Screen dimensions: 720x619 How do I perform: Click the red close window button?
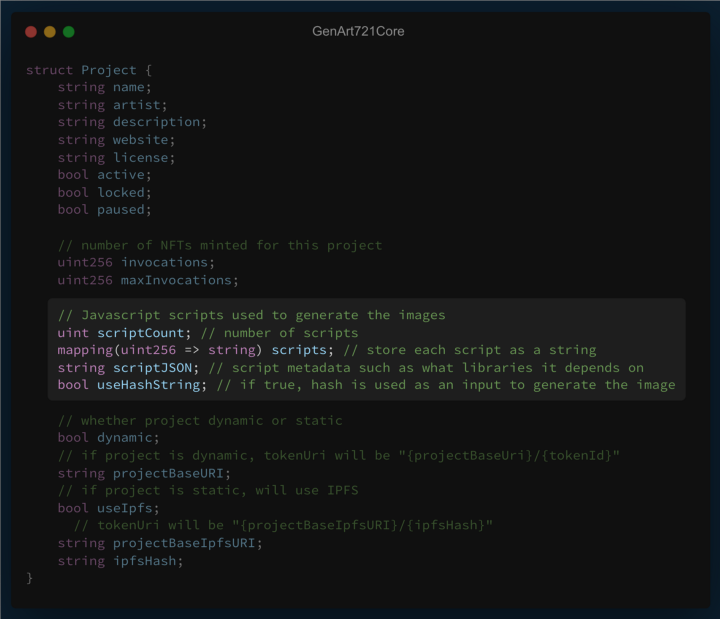[x=31, y=32]
